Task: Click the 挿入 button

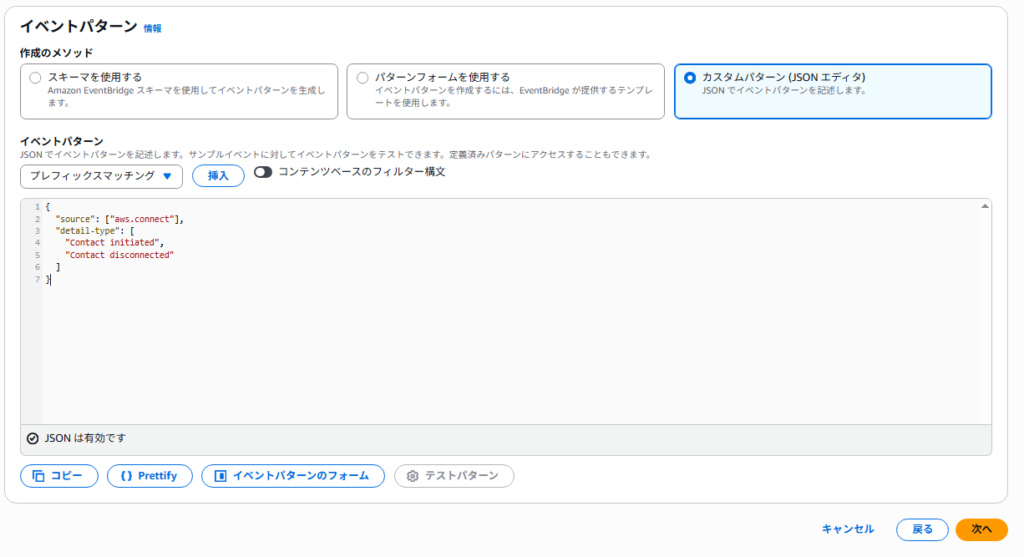Action: (218, 176)
